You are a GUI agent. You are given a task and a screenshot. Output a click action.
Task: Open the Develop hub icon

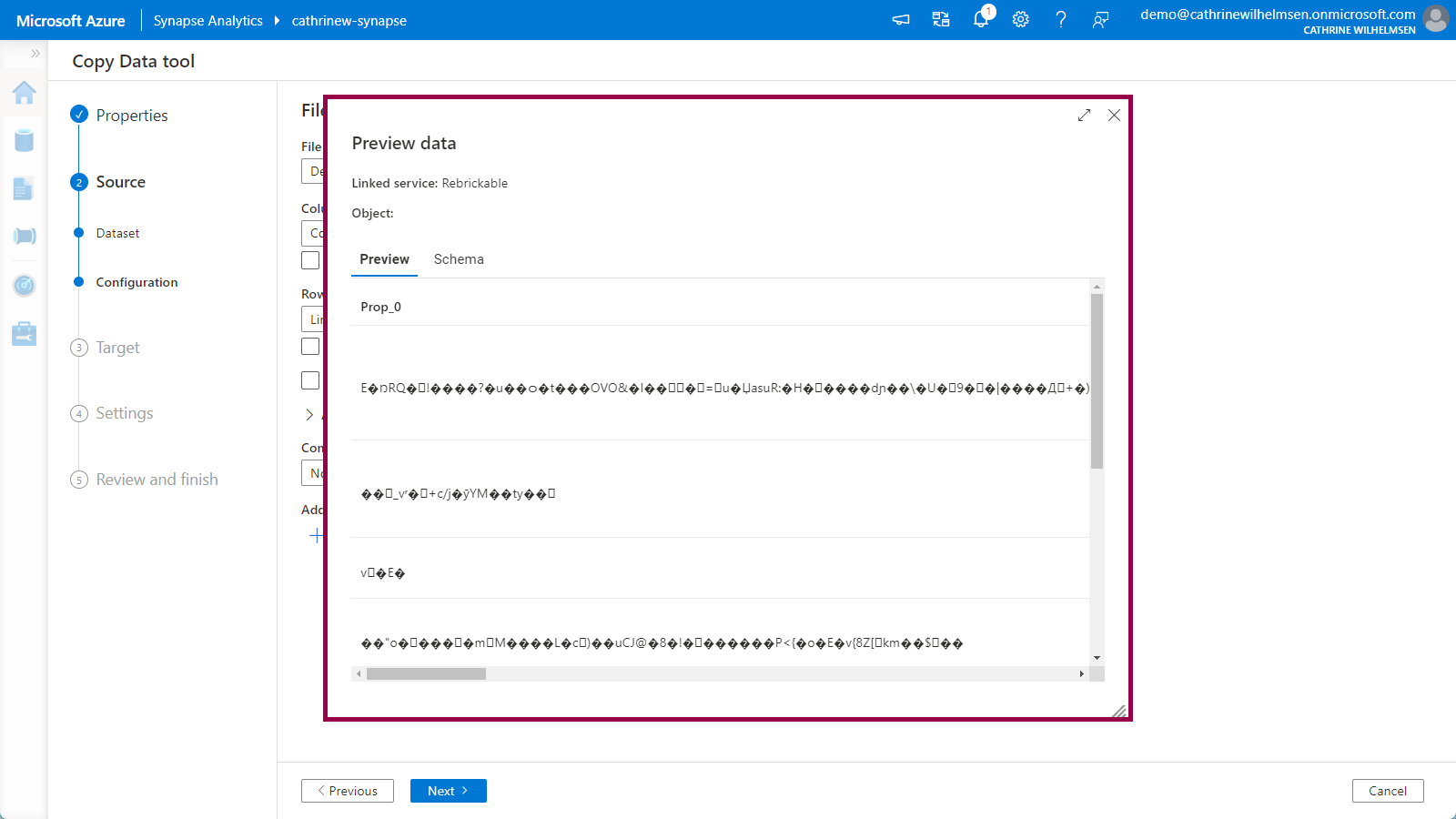[25, 188]
